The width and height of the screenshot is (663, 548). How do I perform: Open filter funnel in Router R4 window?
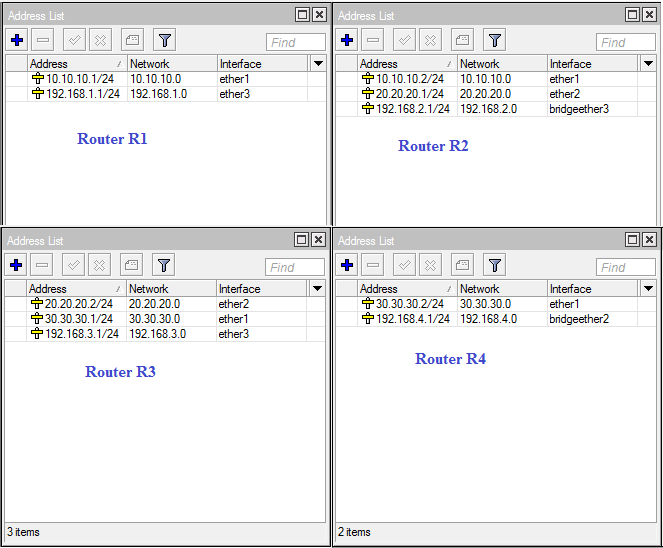pyautogui.click(x=494, y=265)
